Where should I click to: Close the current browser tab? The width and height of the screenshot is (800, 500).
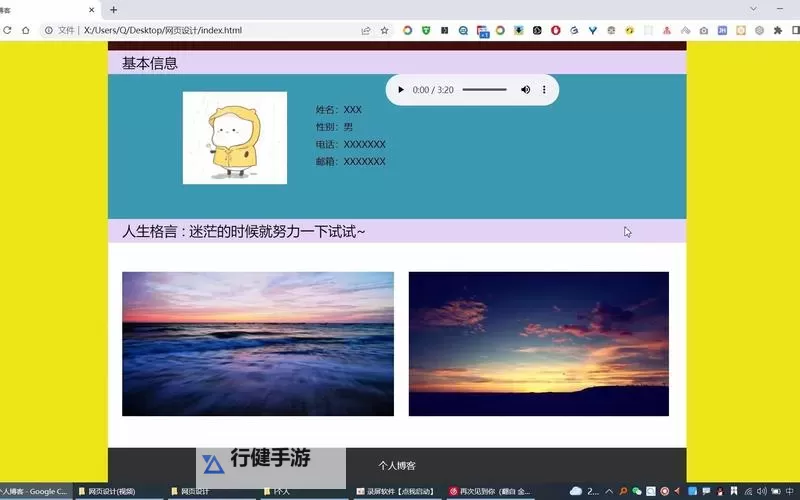pyautogui.click(x=92, y=10)
